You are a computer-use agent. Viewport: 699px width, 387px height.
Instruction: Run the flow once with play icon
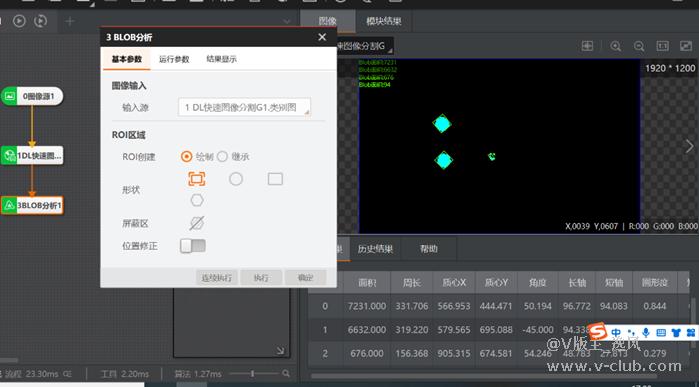[x=19, y=21]
